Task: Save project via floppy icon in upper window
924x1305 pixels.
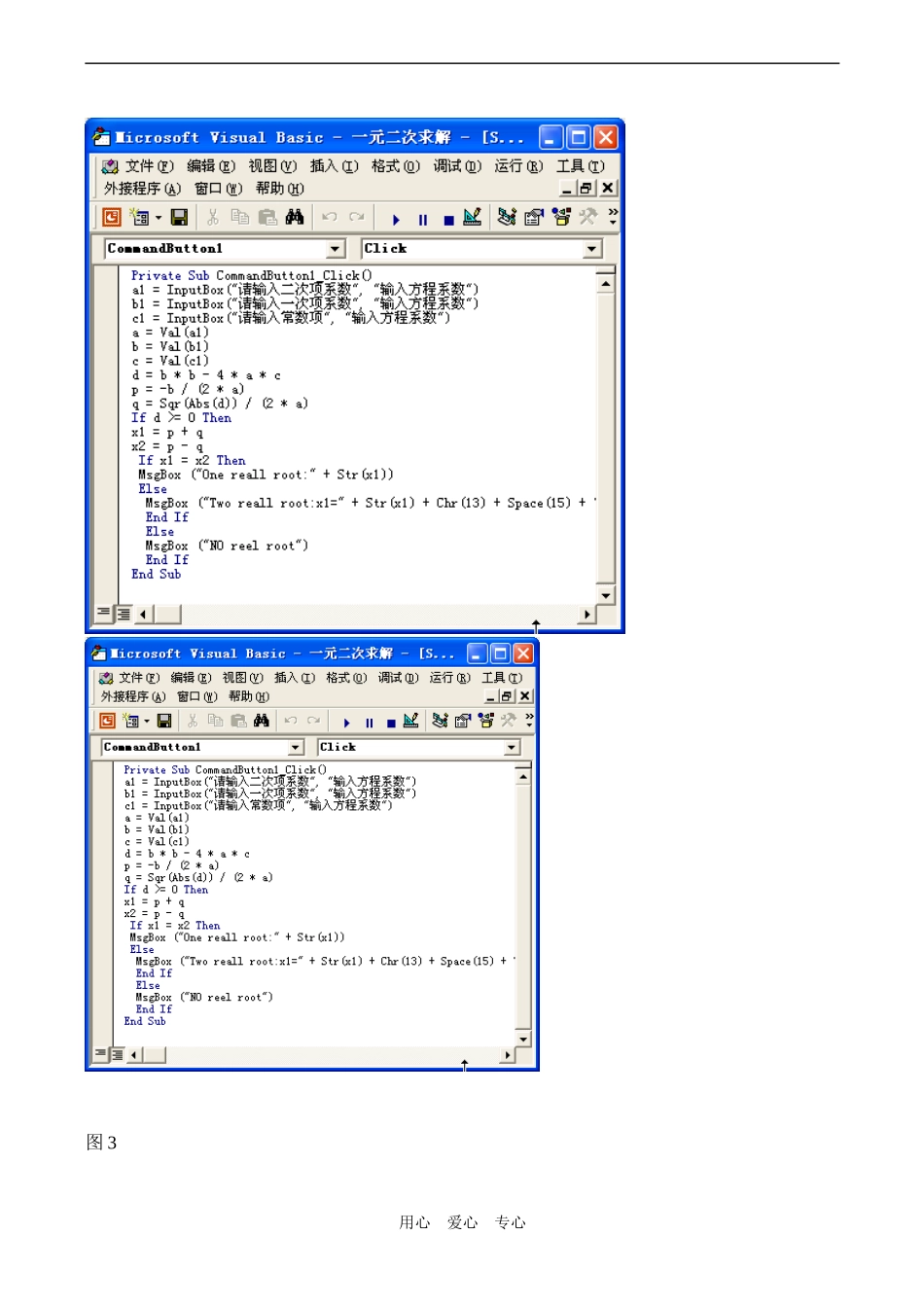Action: pos(179,218)
